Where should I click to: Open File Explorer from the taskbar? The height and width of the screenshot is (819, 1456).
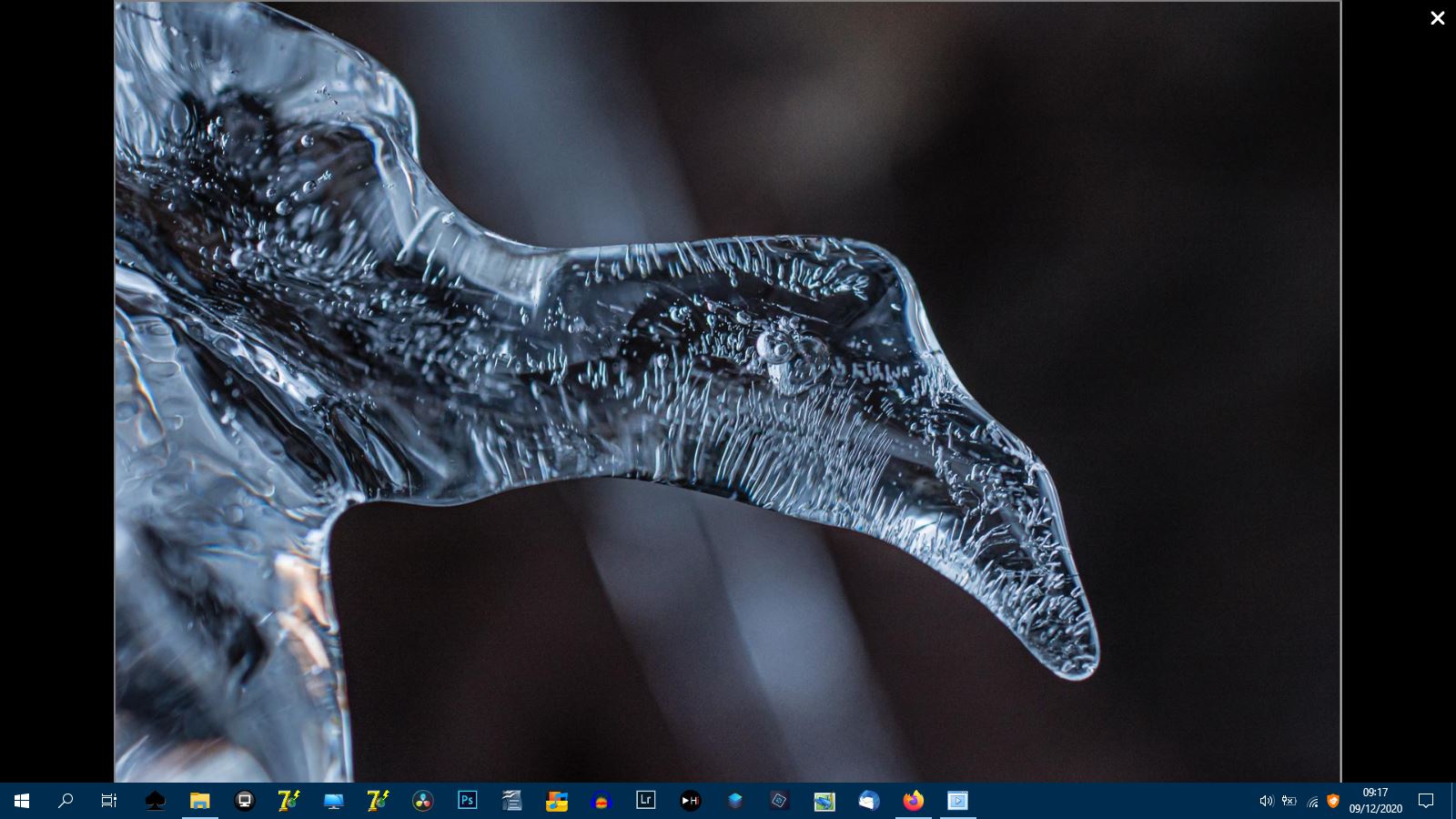(x=199, y=801)
